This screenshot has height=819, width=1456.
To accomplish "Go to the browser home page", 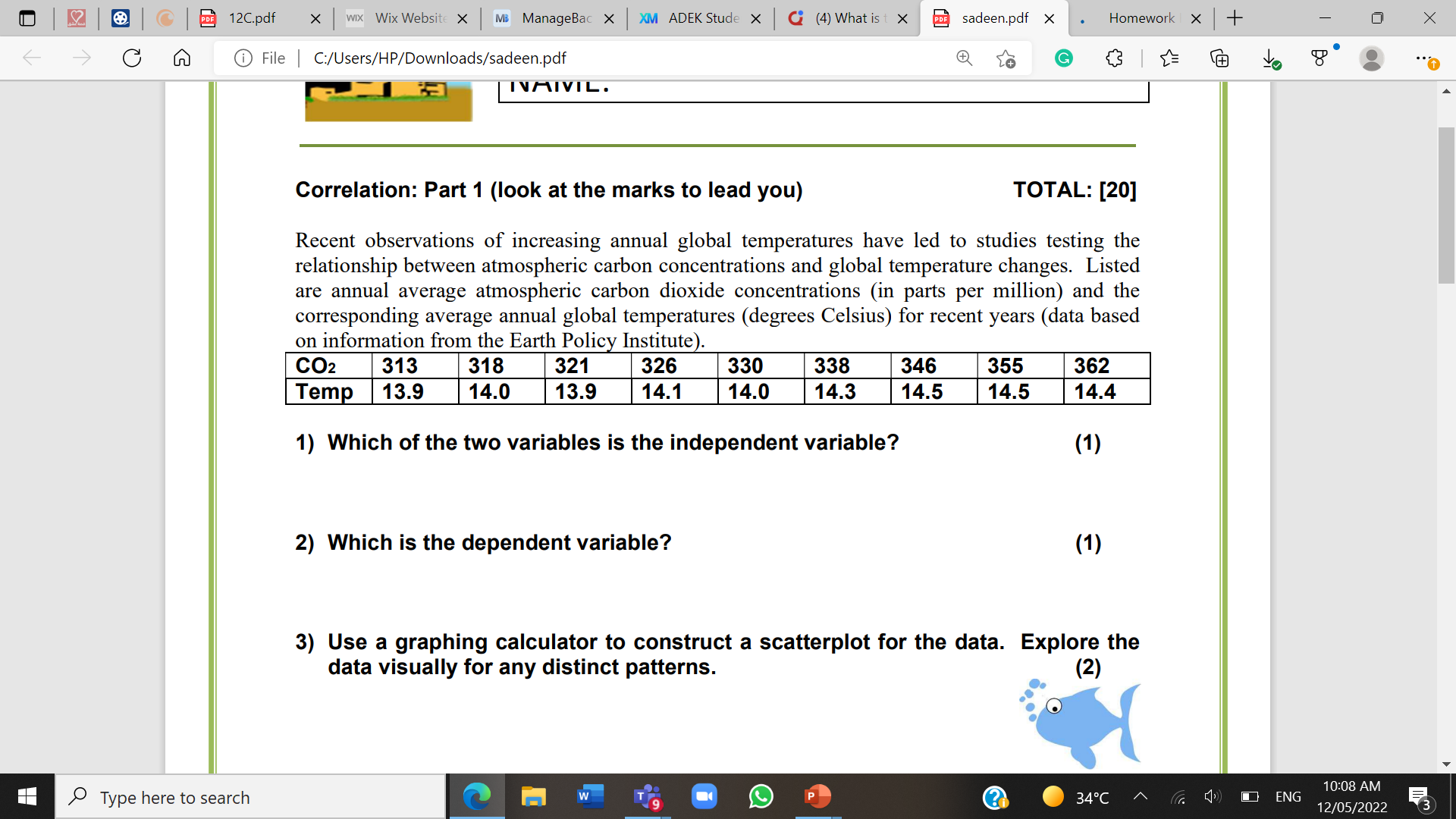I will pos(182,58).
